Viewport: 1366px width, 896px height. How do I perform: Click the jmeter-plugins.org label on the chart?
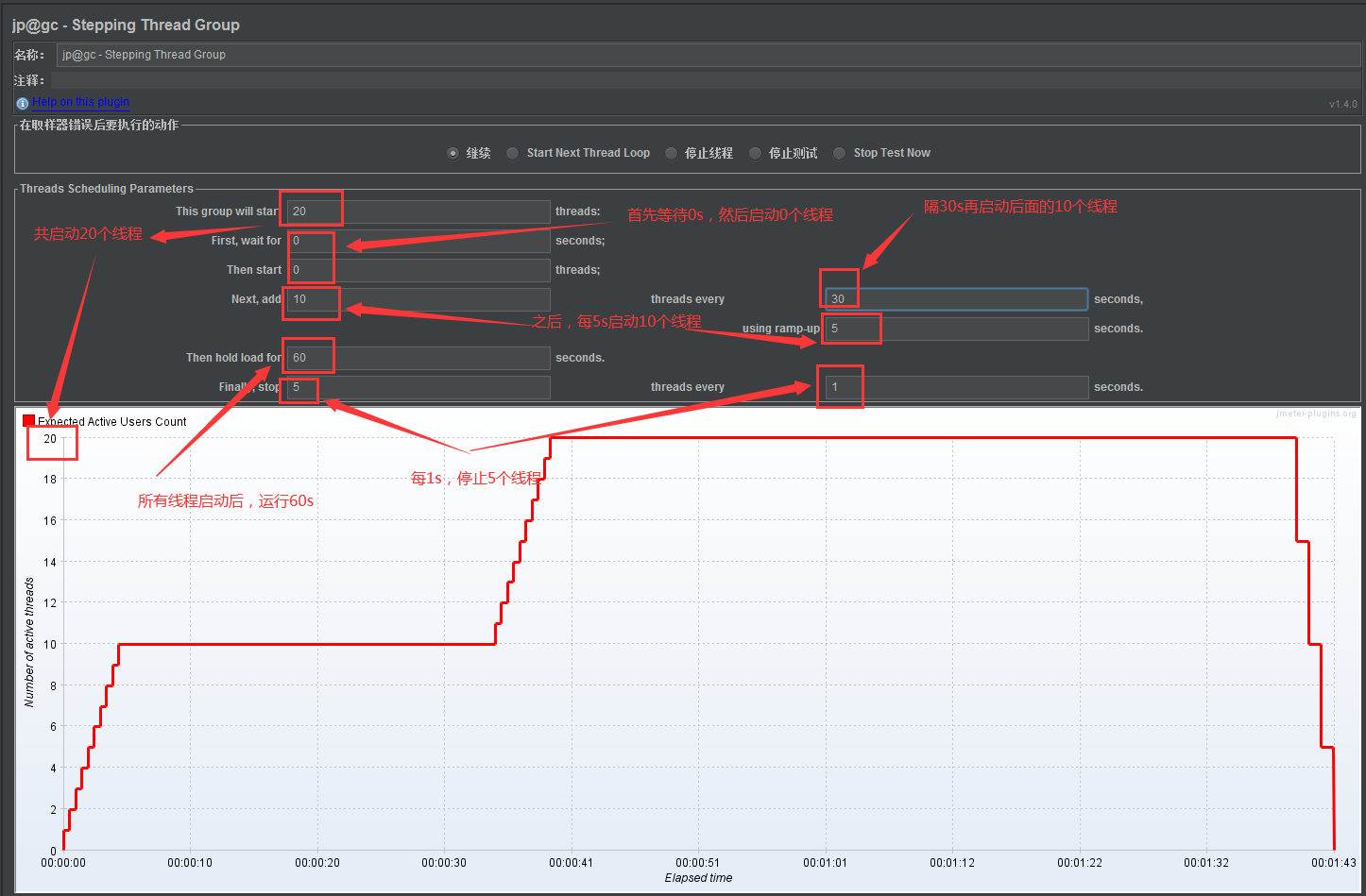point(1315,413)
